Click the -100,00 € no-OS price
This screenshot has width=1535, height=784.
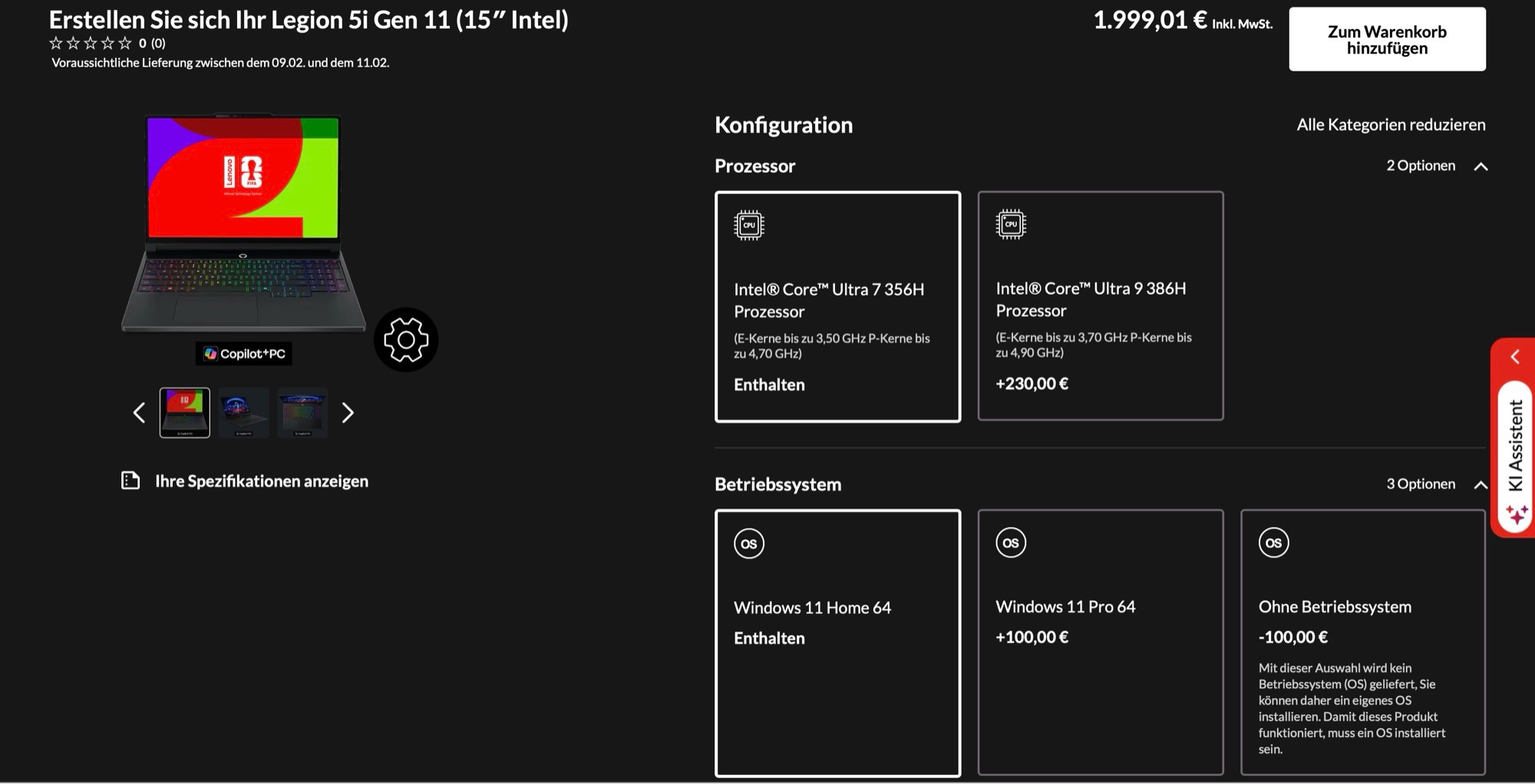[x=1292, y=637]
